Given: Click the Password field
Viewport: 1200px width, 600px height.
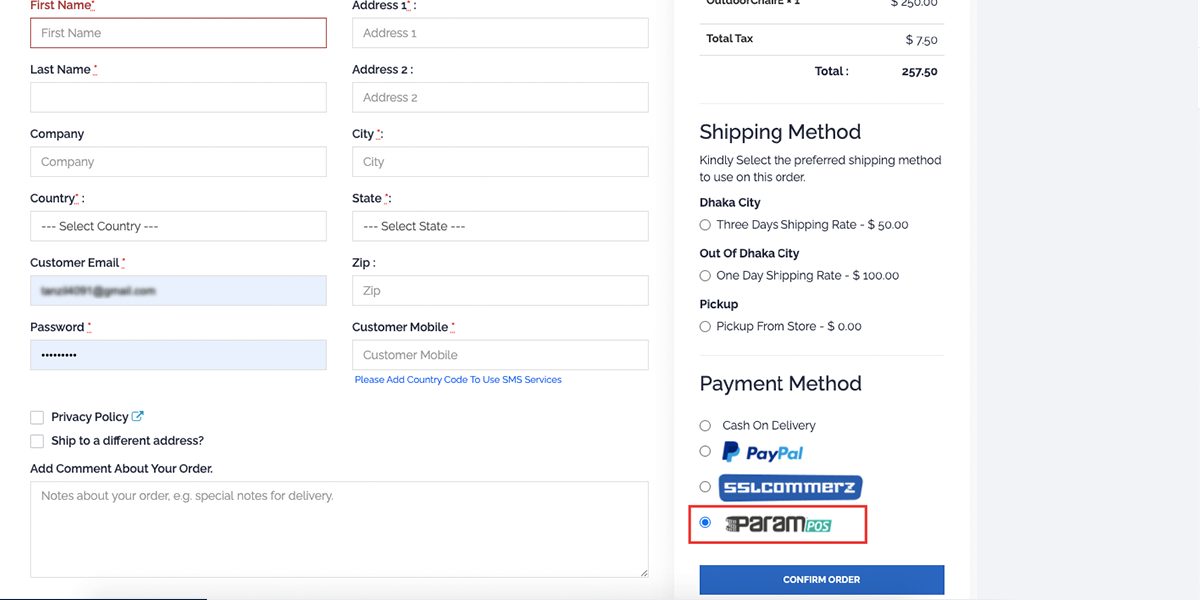Looking at the screenshot, I should click(178, 355).
